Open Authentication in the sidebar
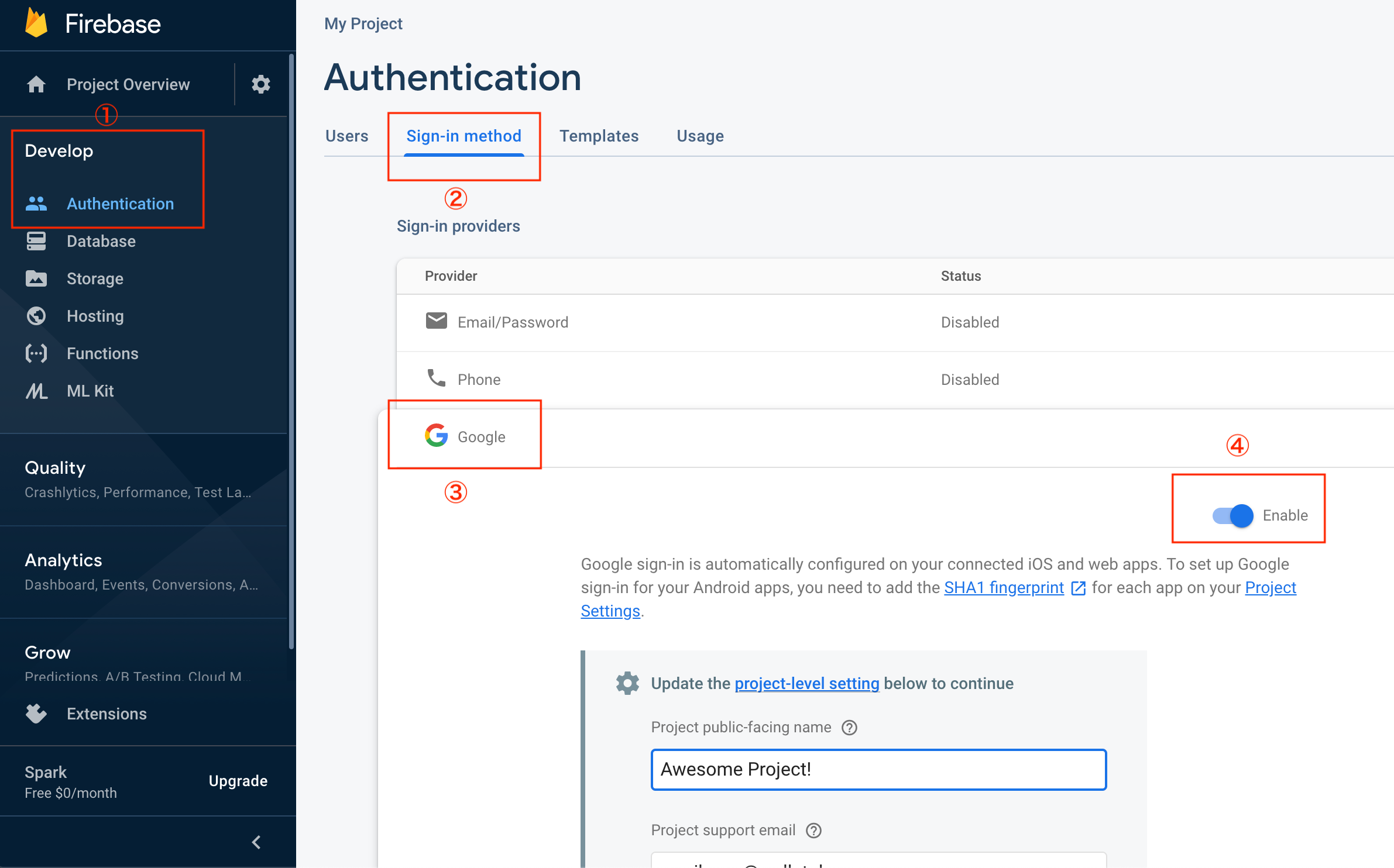 [120, 204]
